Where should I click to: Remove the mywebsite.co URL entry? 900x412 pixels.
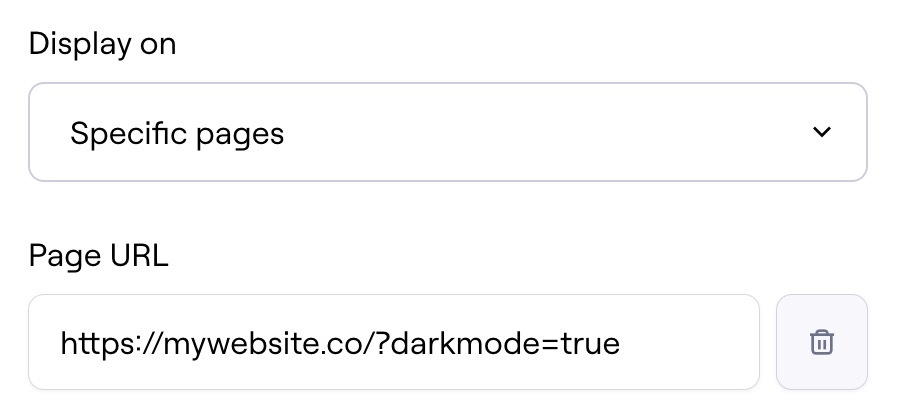(x=821, y=342)
